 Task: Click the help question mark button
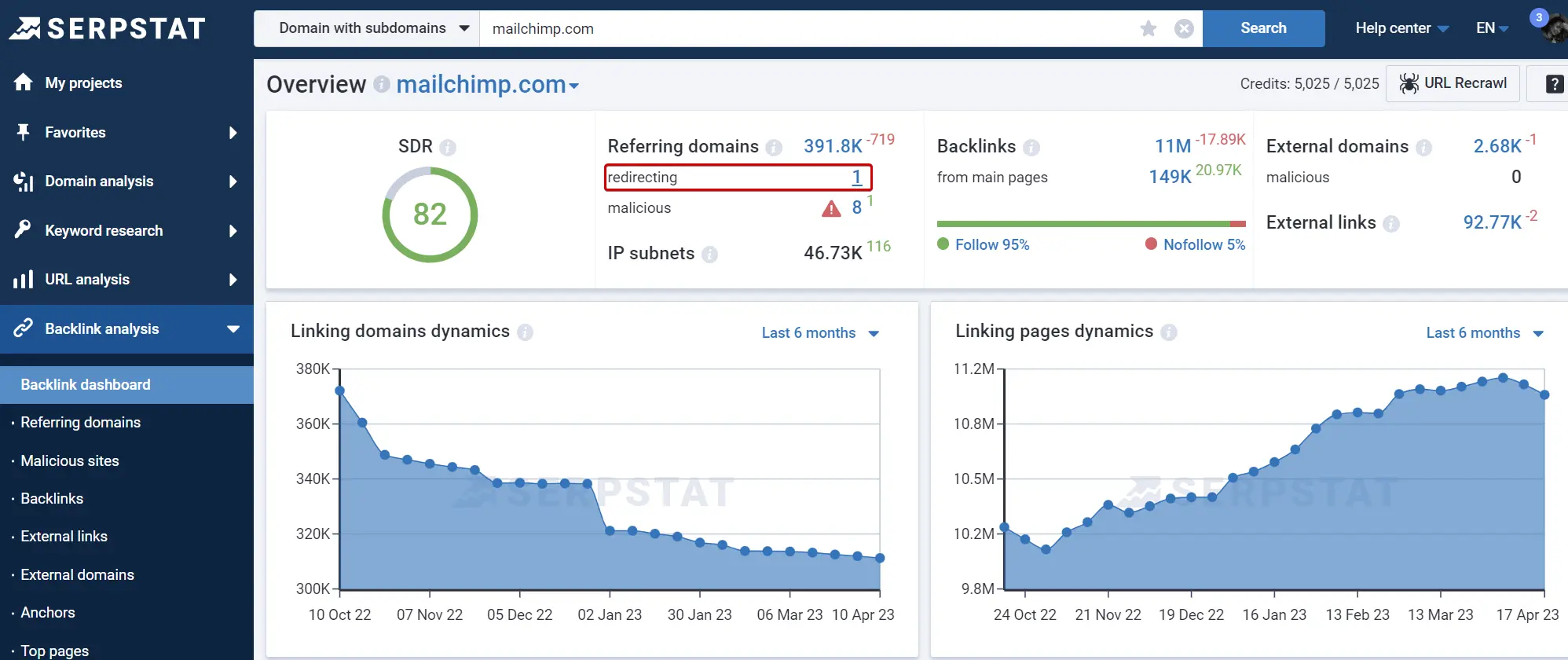1555,84
